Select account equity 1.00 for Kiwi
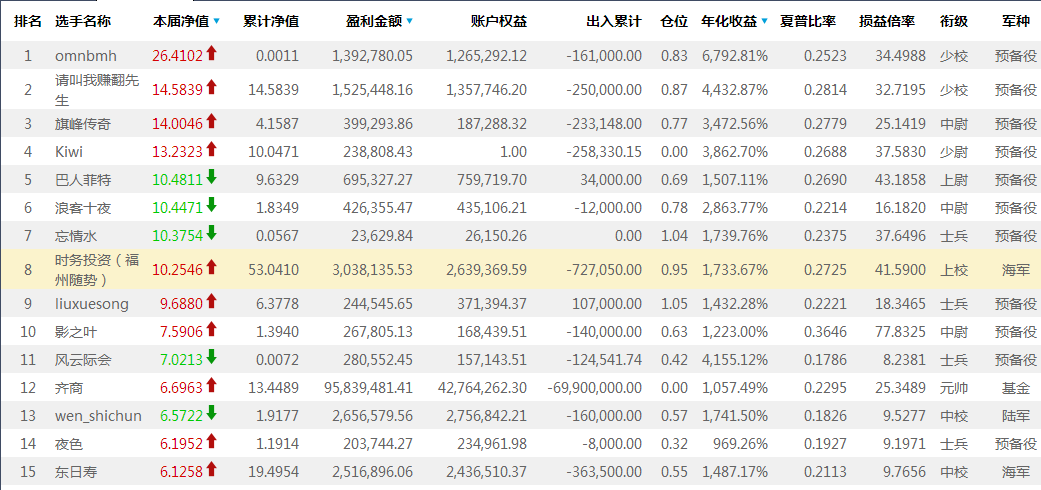Screen dimensions: 1041x490 514,152
